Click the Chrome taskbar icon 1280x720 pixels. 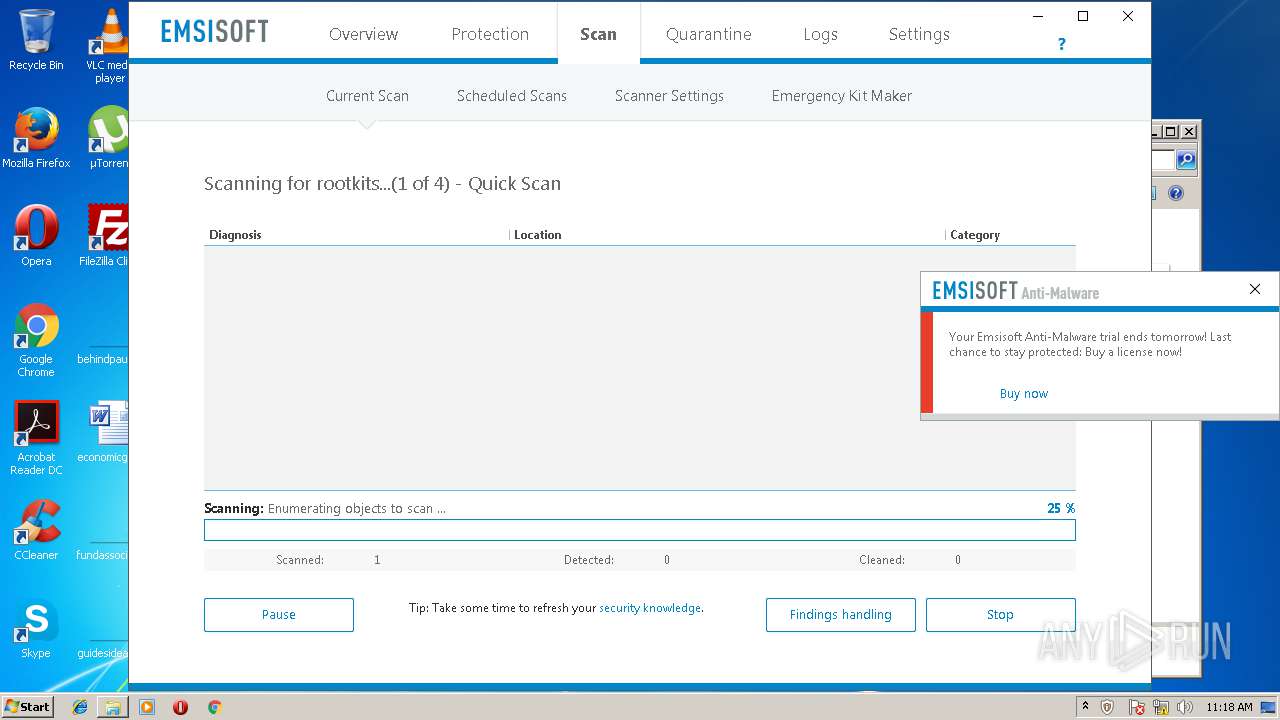214,707
